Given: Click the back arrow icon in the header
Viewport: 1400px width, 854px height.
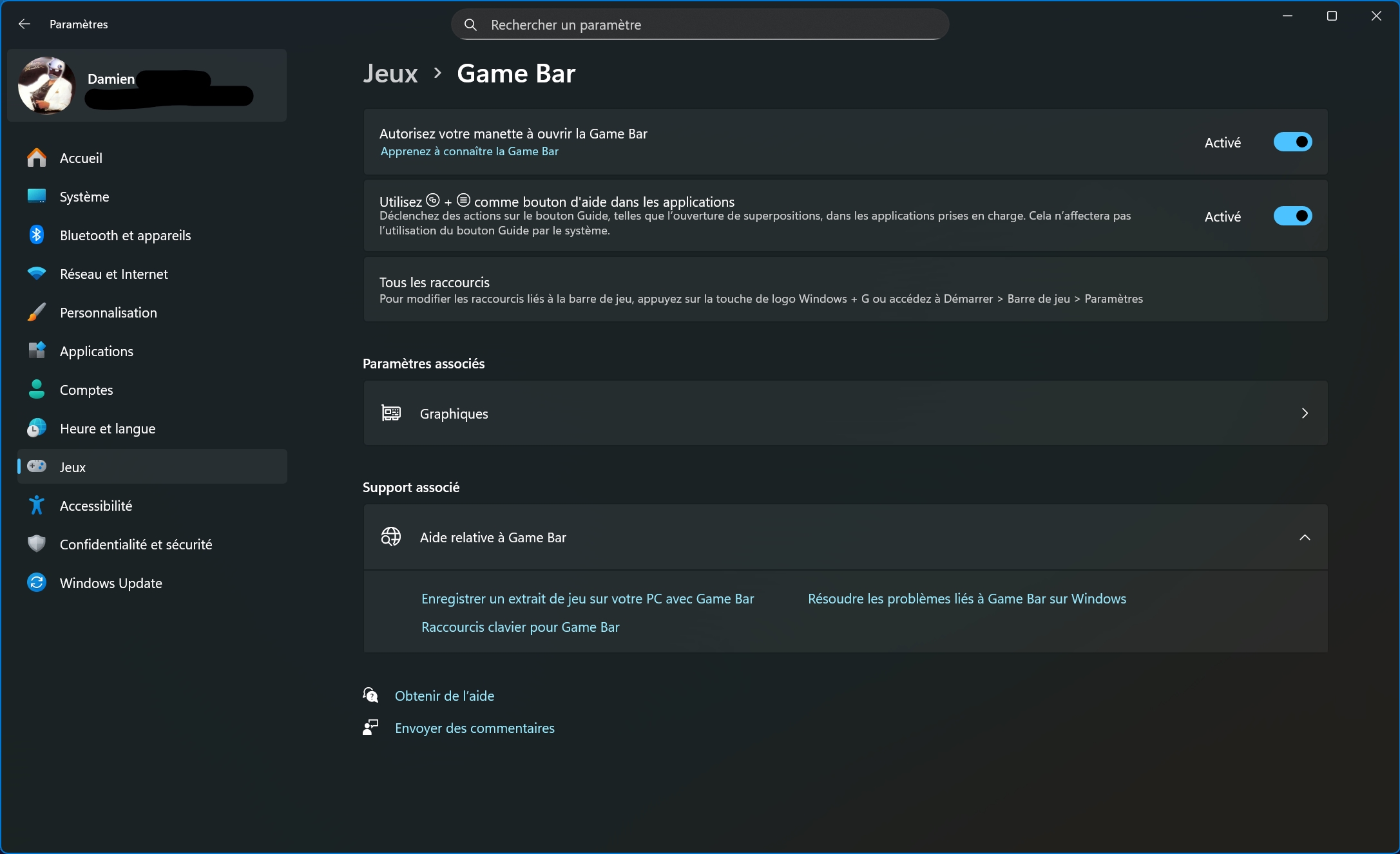Looking at the screenshot, I should coord(24,24).
